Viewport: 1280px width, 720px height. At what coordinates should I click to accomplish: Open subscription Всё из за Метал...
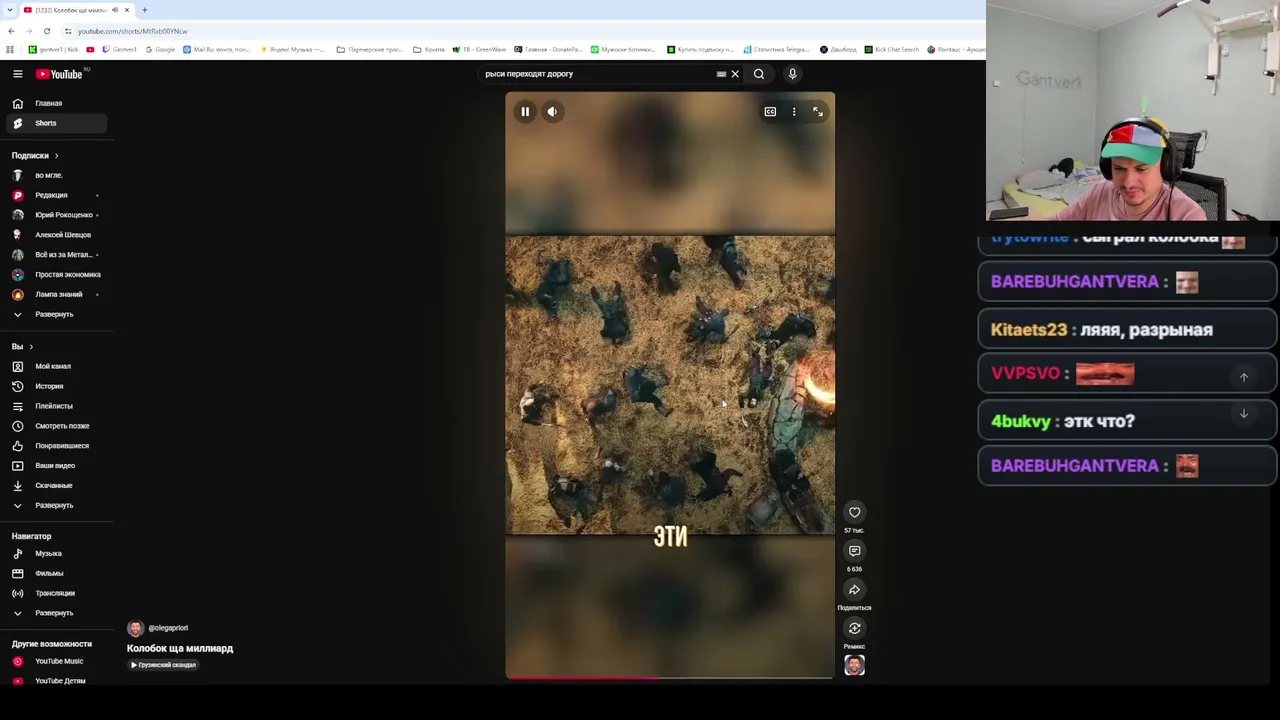tap(55, 255)
